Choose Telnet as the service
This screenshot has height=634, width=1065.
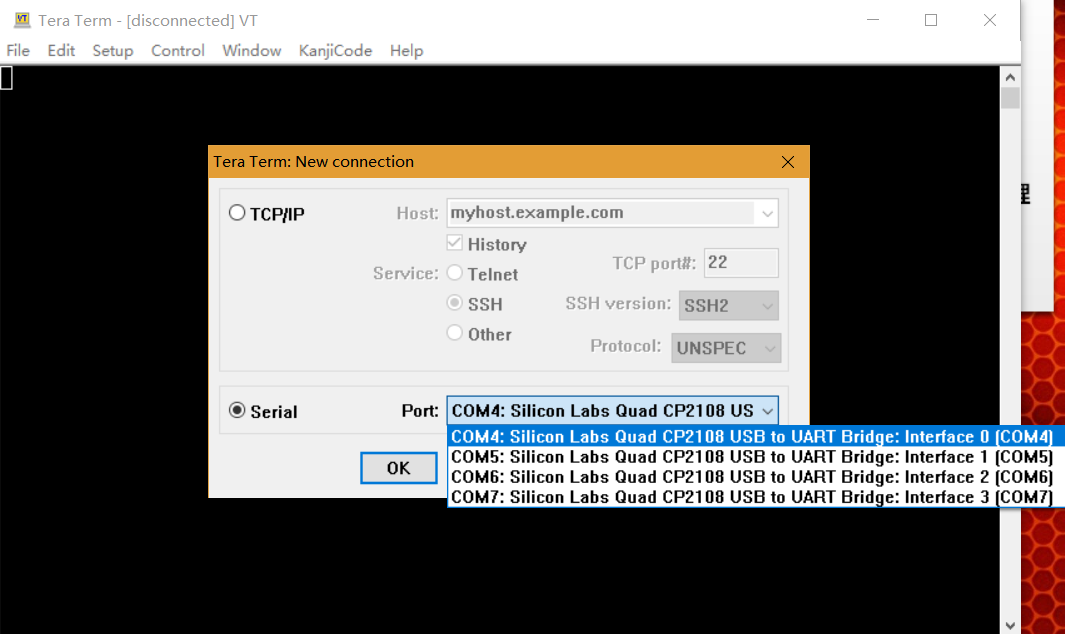[455, 273]
